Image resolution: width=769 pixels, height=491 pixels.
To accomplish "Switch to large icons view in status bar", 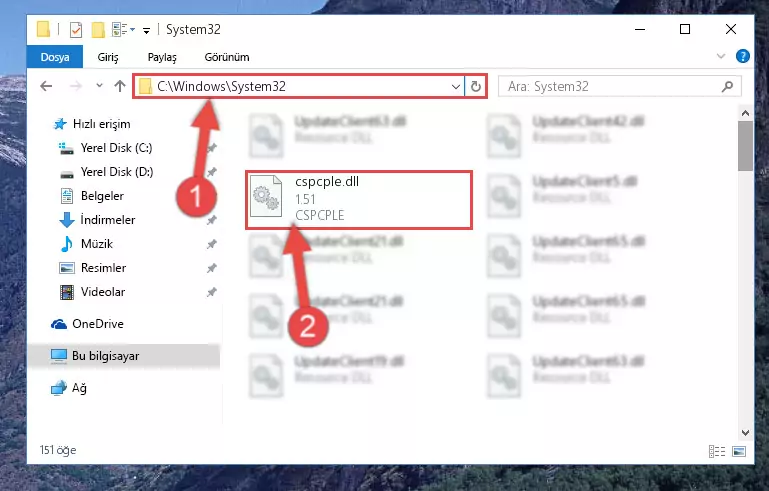I will [739, 451].
